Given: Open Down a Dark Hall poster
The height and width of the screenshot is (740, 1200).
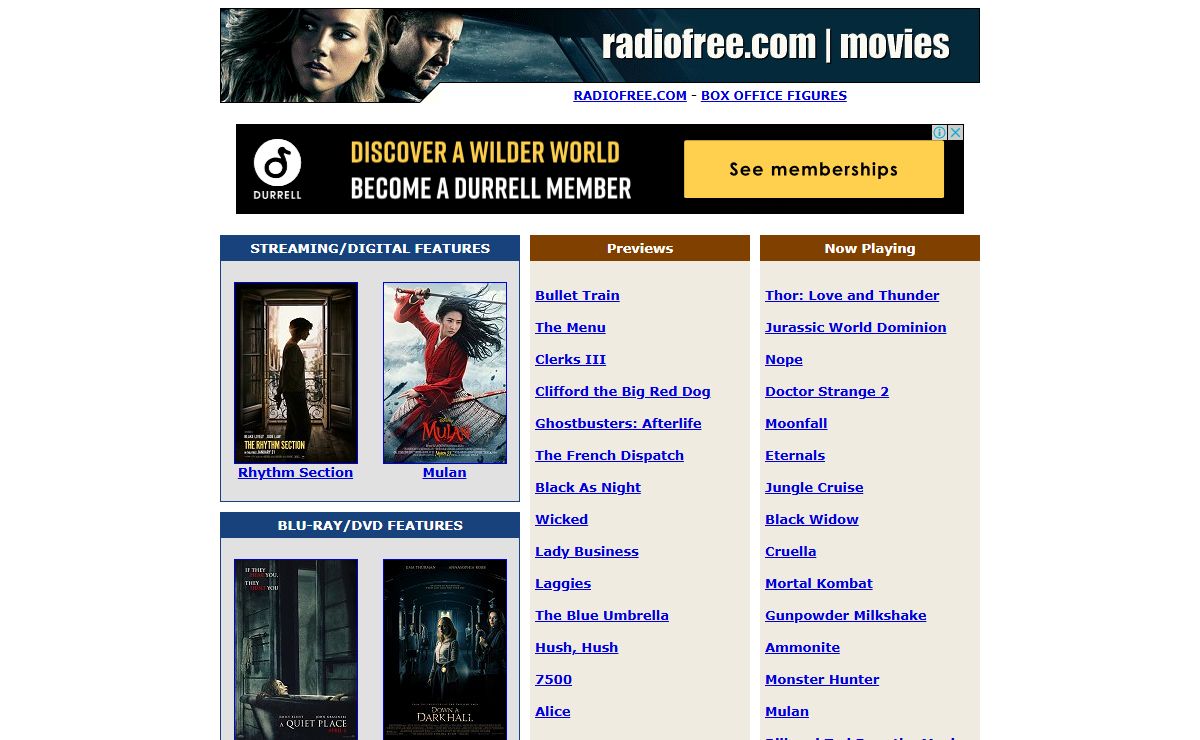Looking at the screenshot, I should point(445,649).
